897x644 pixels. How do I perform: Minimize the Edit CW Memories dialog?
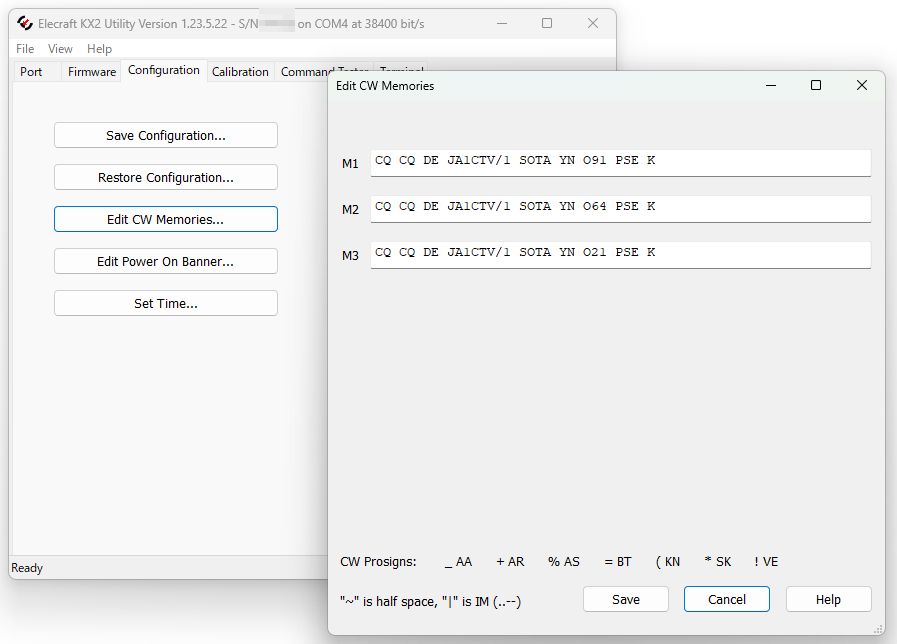click(771, 85)
